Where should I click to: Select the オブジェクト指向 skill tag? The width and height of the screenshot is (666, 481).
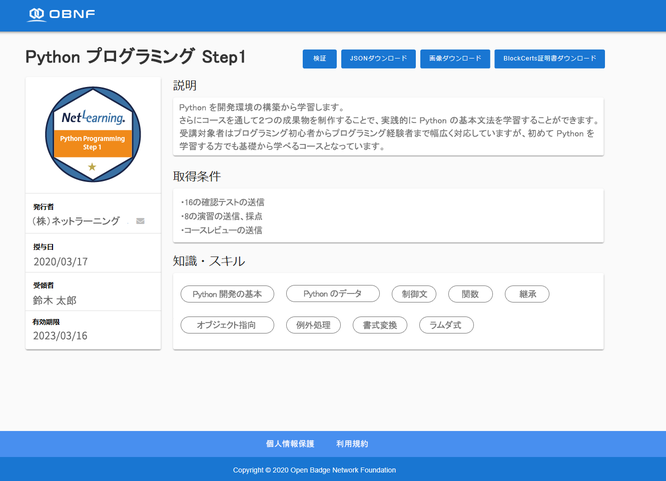(x=227, y=325)
